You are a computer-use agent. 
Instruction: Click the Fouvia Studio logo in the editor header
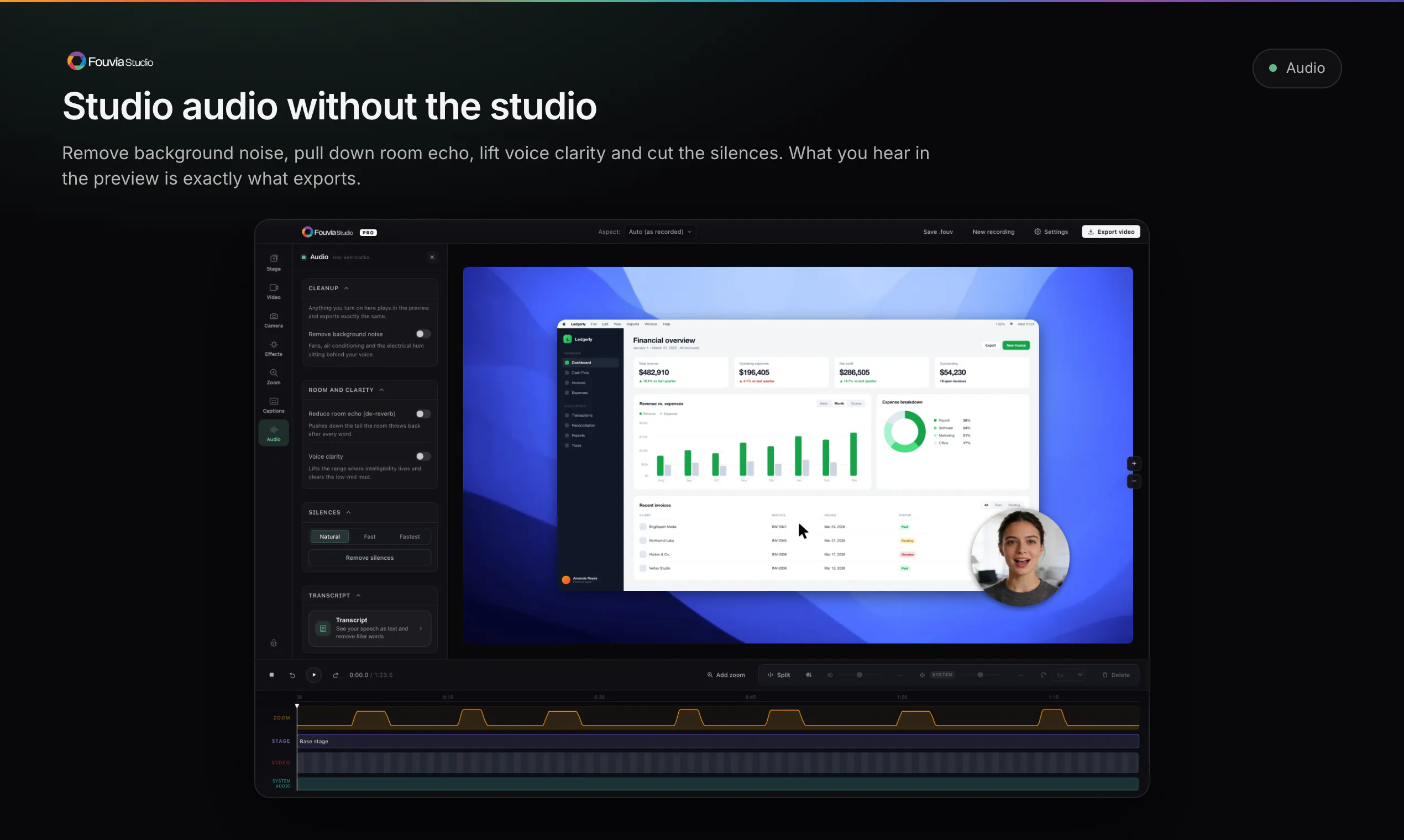[327, 232]
